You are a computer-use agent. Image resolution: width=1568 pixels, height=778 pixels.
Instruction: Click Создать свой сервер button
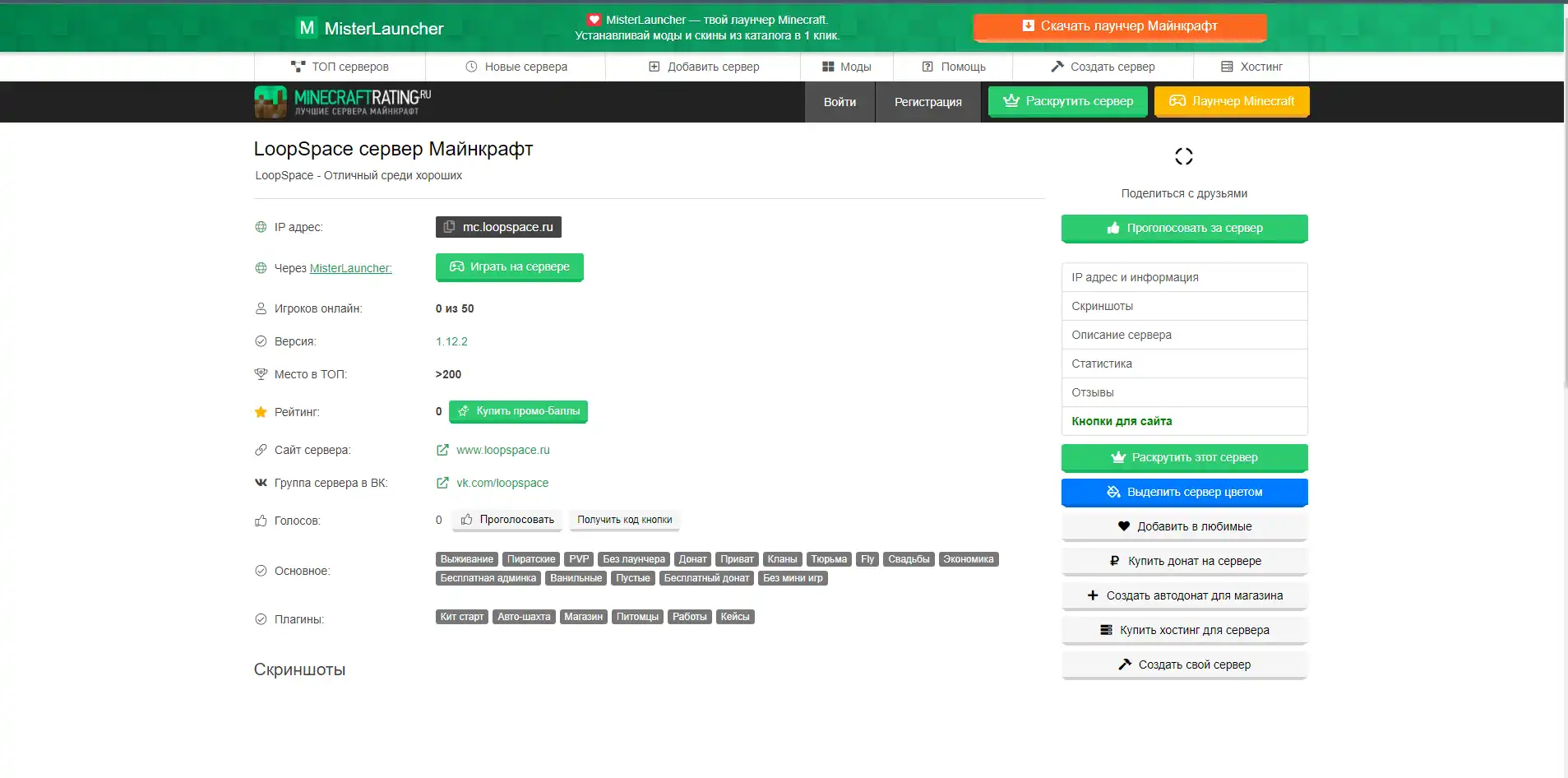[1184, 665]
